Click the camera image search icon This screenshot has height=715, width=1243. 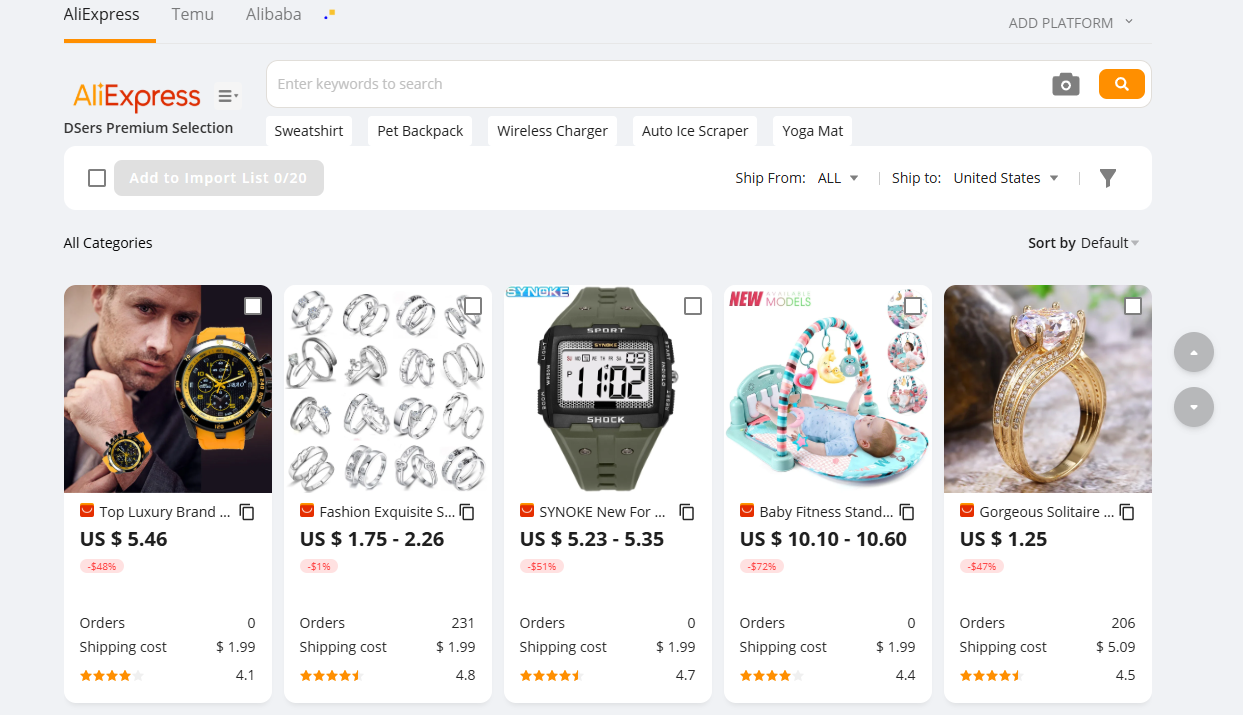click(x=1066, y=84)
